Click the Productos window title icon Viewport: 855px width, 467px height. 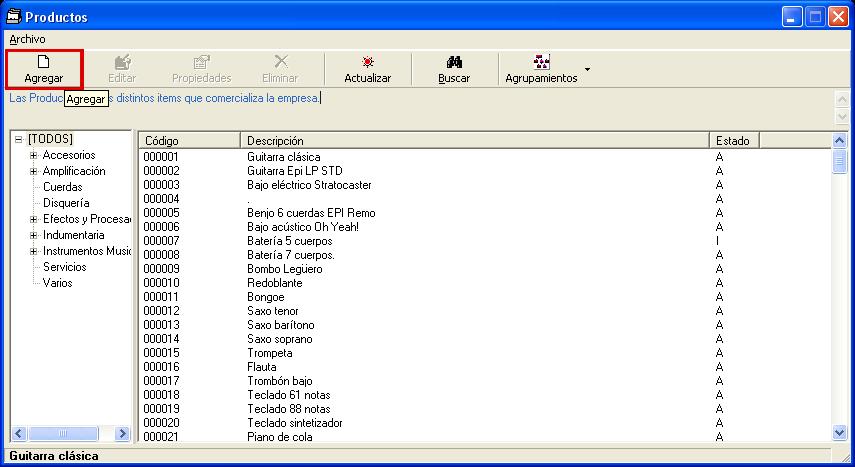[13, 17]
